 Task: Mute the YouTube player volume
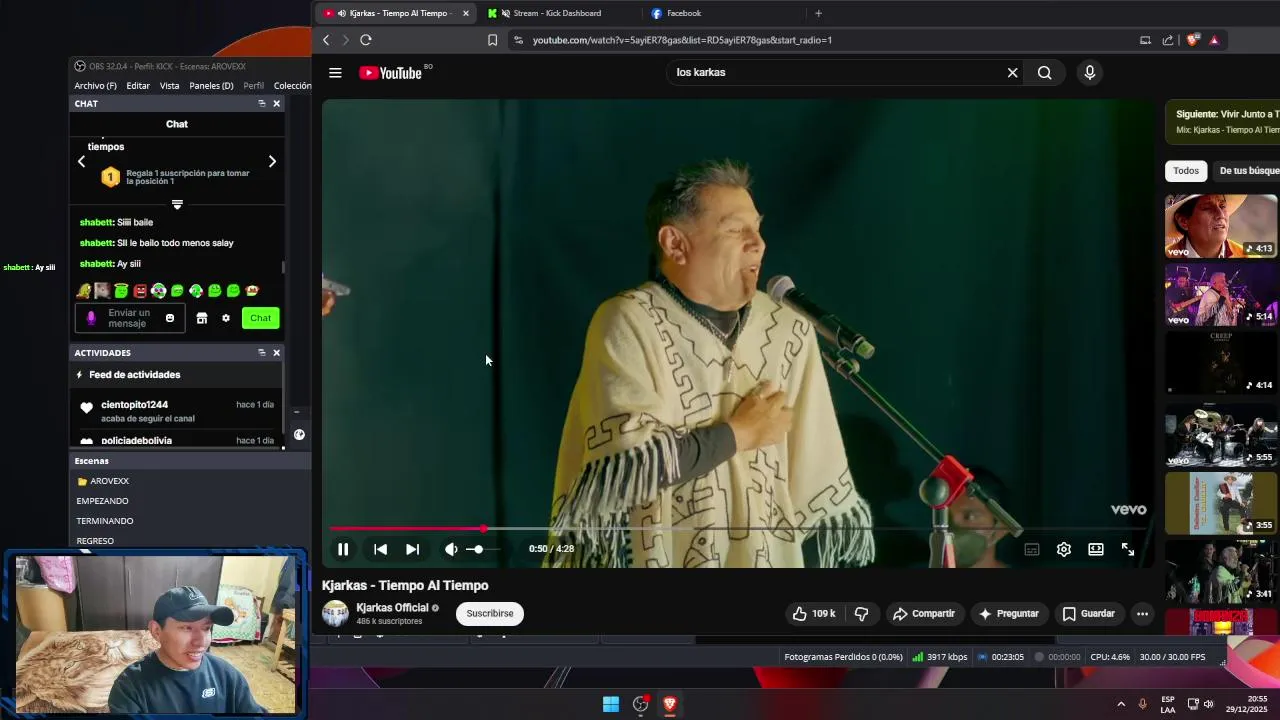coord(451,549)
